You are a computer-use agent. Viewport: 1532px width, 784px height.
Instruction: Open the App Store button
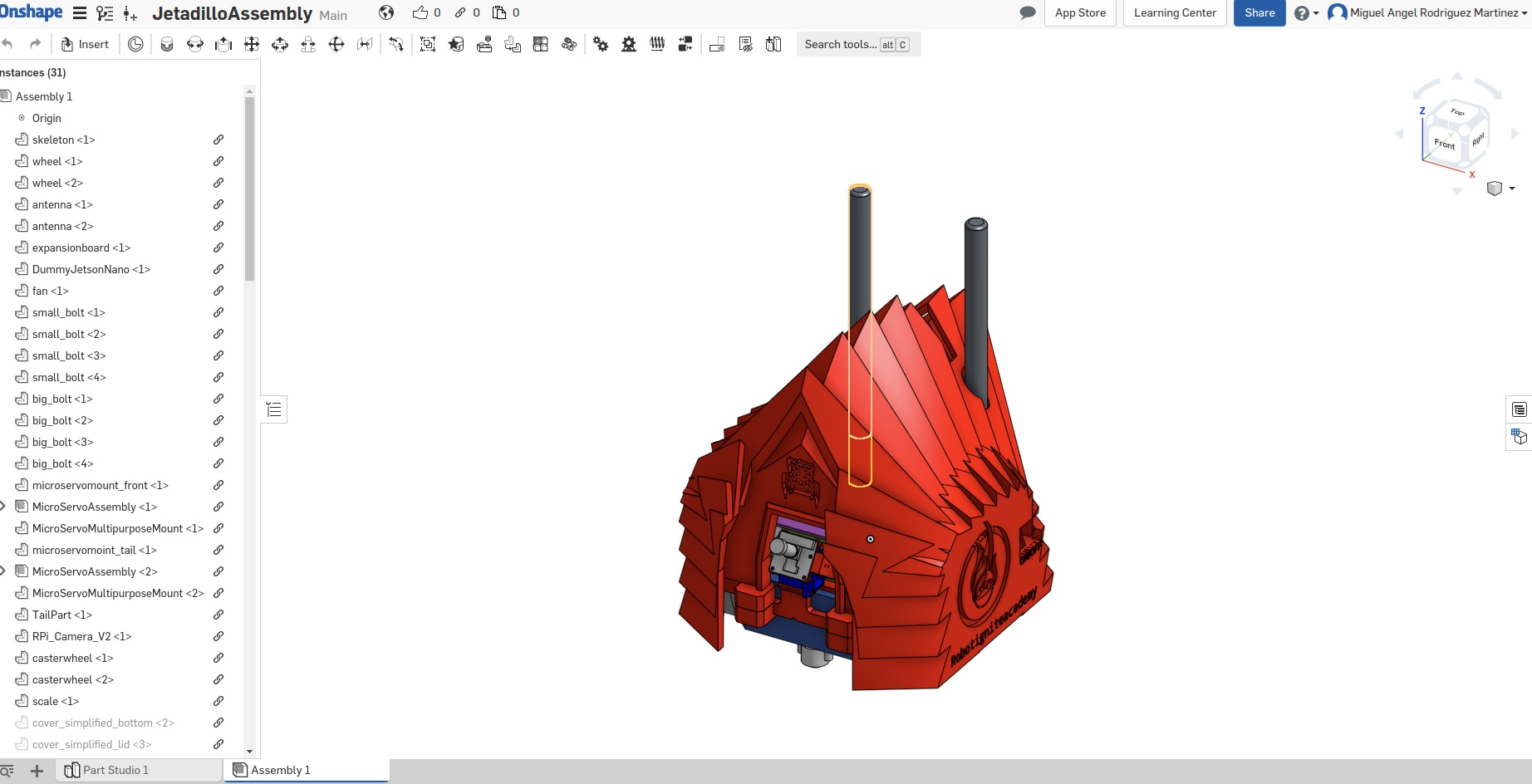coord(1080,13)
